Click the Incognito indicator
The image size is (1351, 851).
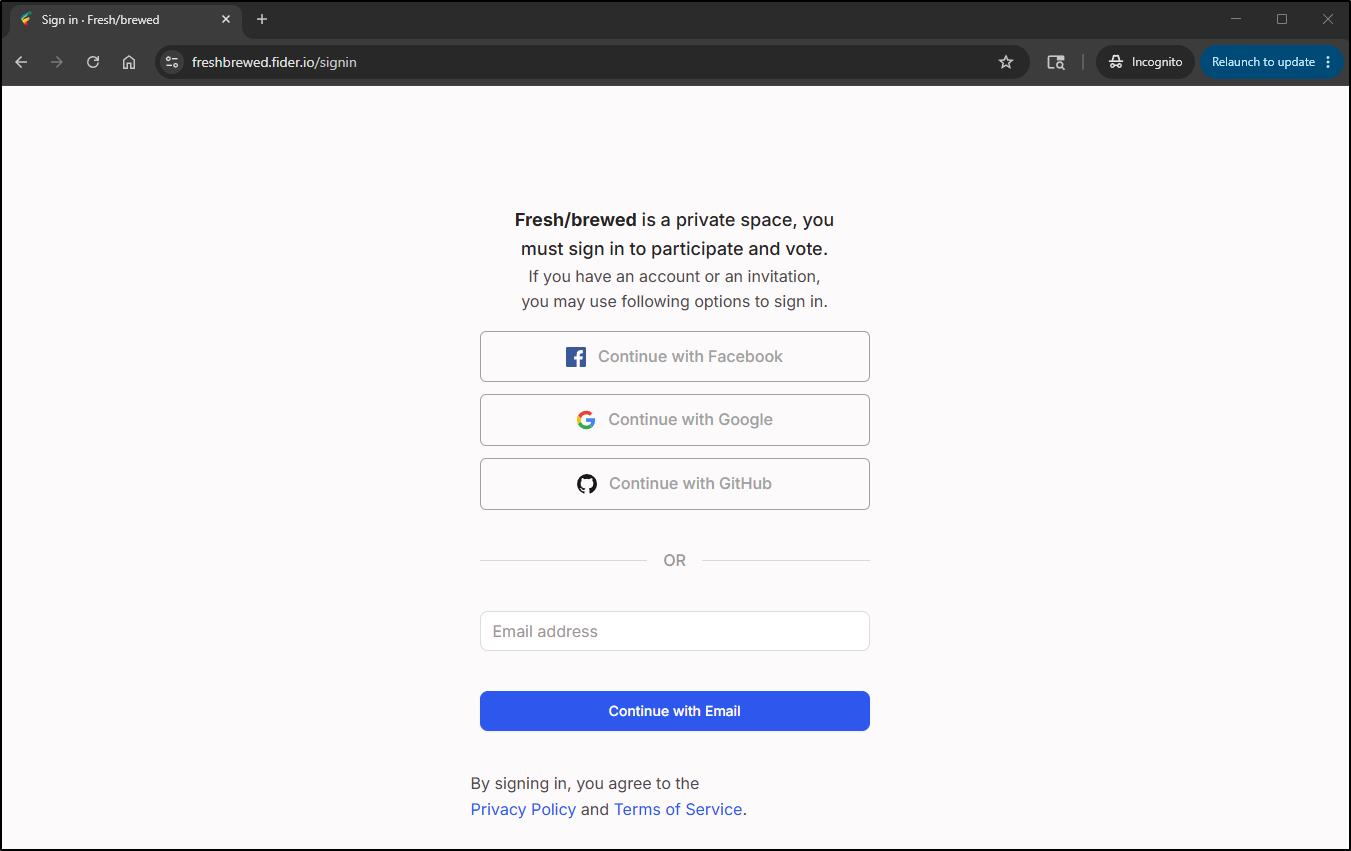click(x=1146, y=62)
